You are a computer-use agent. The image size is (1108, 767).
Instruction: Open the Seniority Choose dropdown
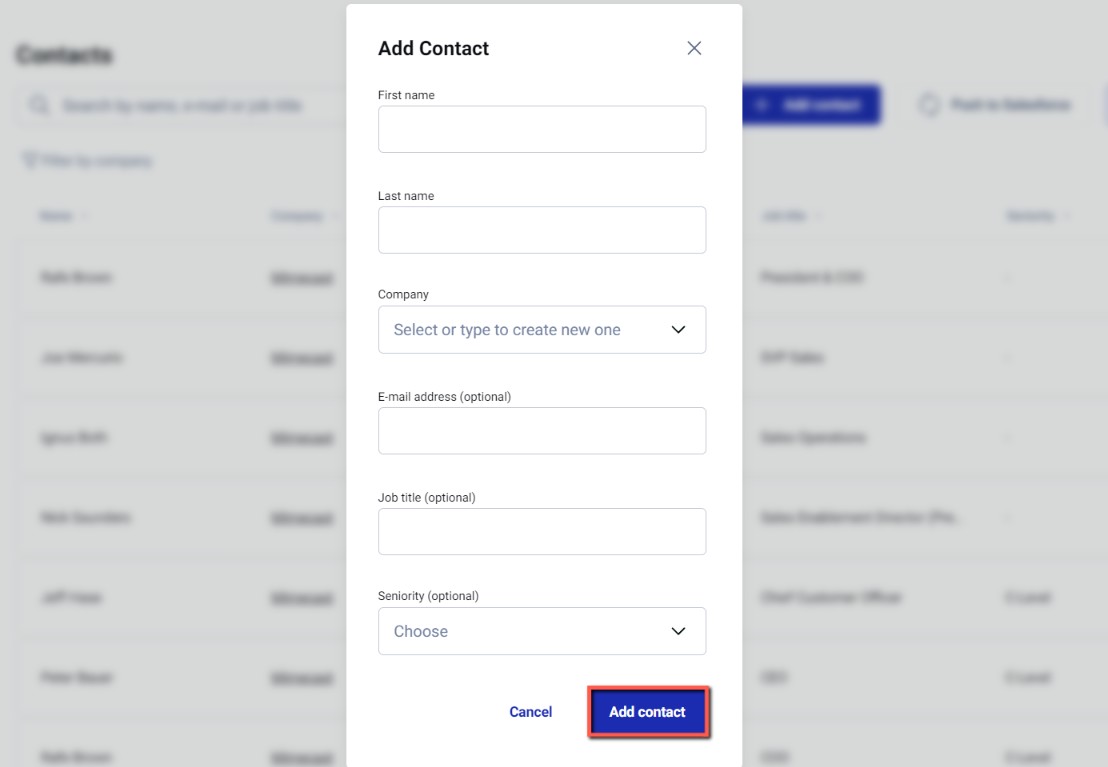click(x=541, y=631)
